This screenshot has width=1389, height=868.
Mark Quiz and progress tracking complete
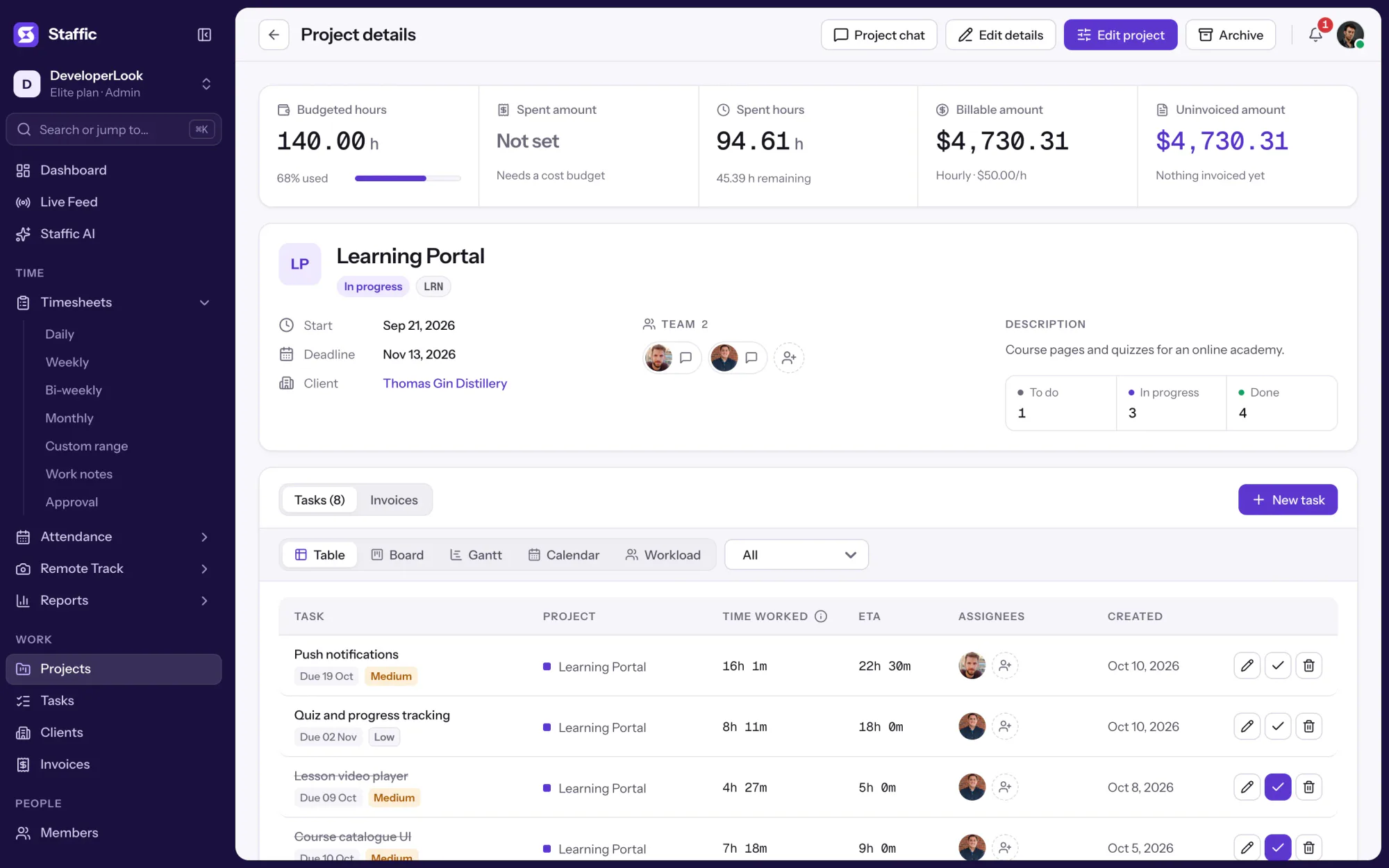click(x=1278, y=726)
